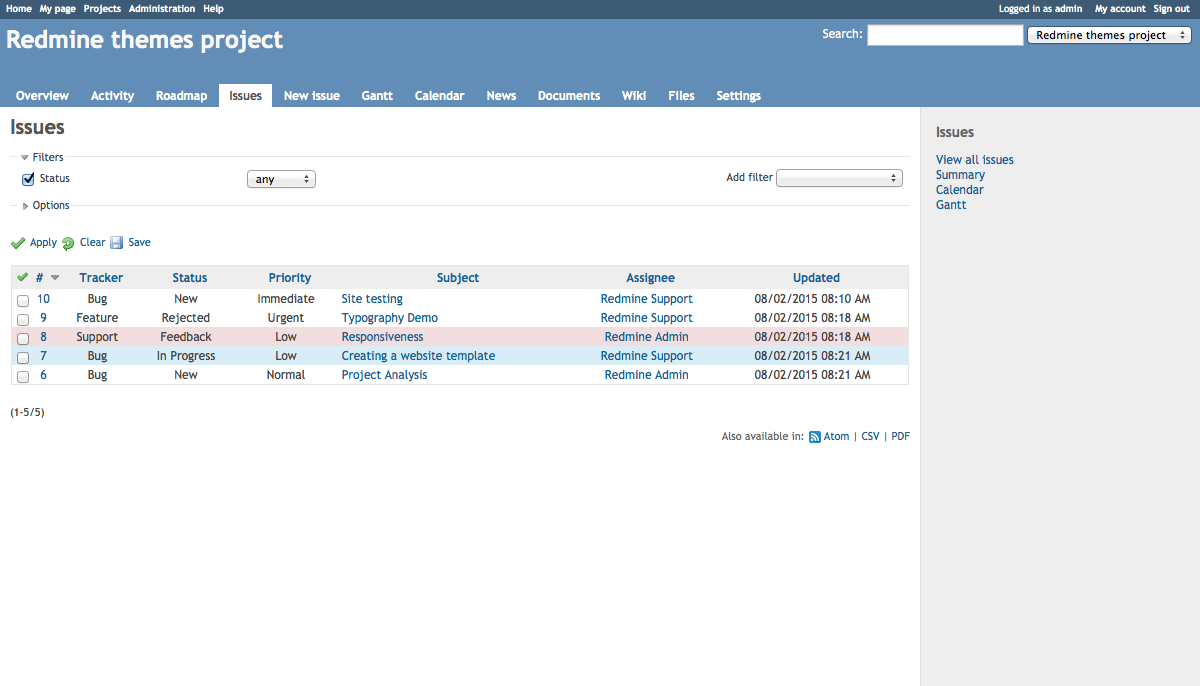The height and width of the screenshot is (686, 1200).
Task: Open Administration in top menu
Action: pos(162,8)
